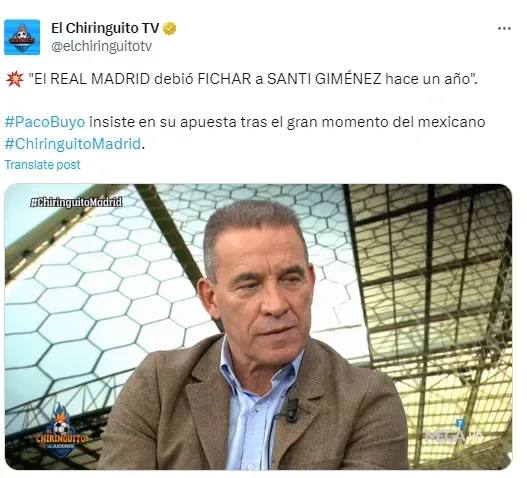Play the embedded video clip
This screenshot has width=527, height=478.
tap(258, 326)
